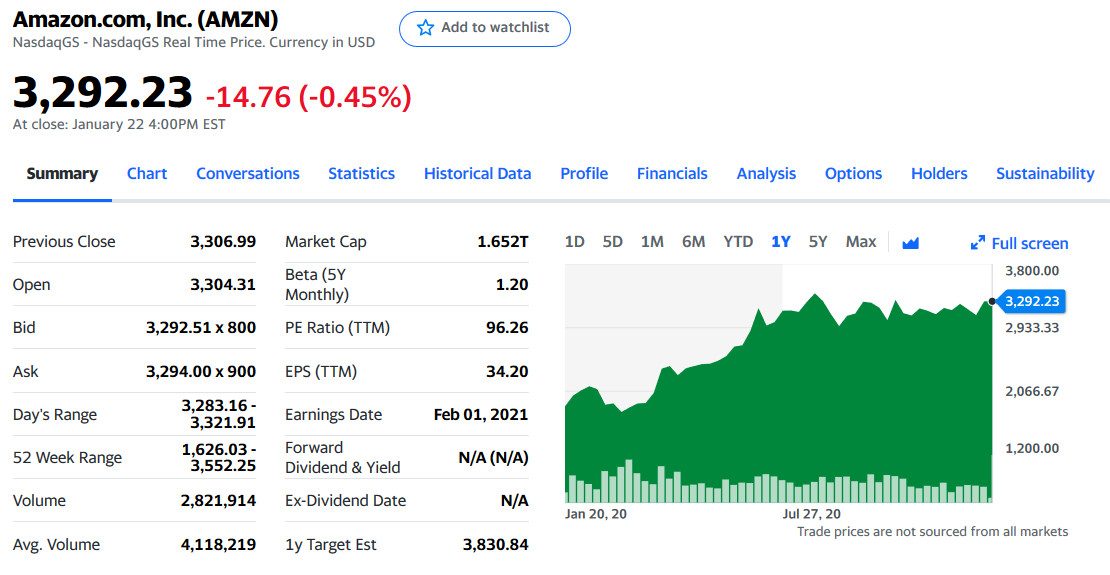Click the Previous Close value 3,306.99
Image resolution: width=1110 pixels, height=575 pixels.
tap(223, 241)
